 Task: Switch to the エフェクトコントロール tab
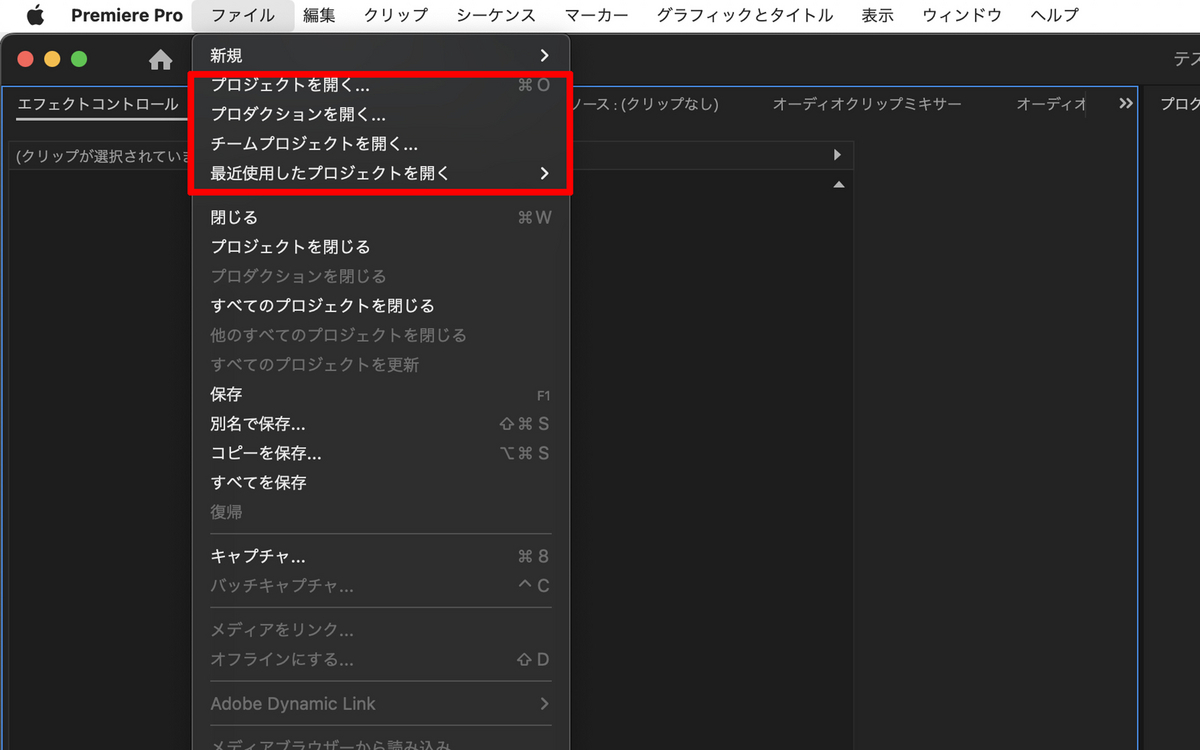[x=98, y=104]
